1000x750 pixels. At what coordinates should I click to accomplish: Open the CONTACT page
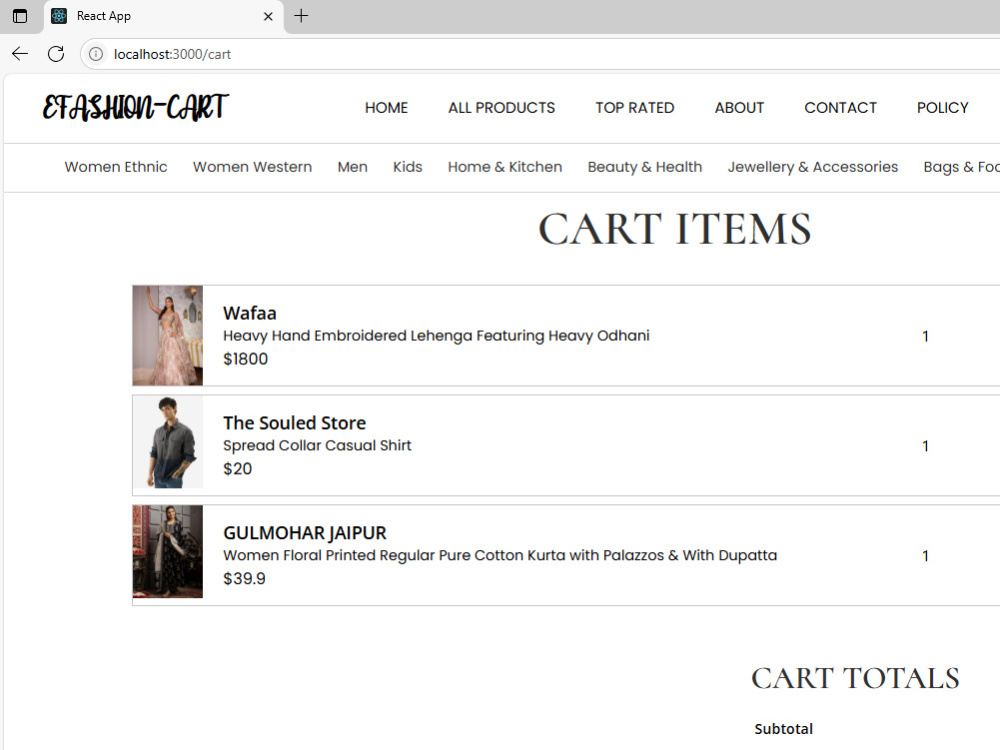tap(841, 108)
